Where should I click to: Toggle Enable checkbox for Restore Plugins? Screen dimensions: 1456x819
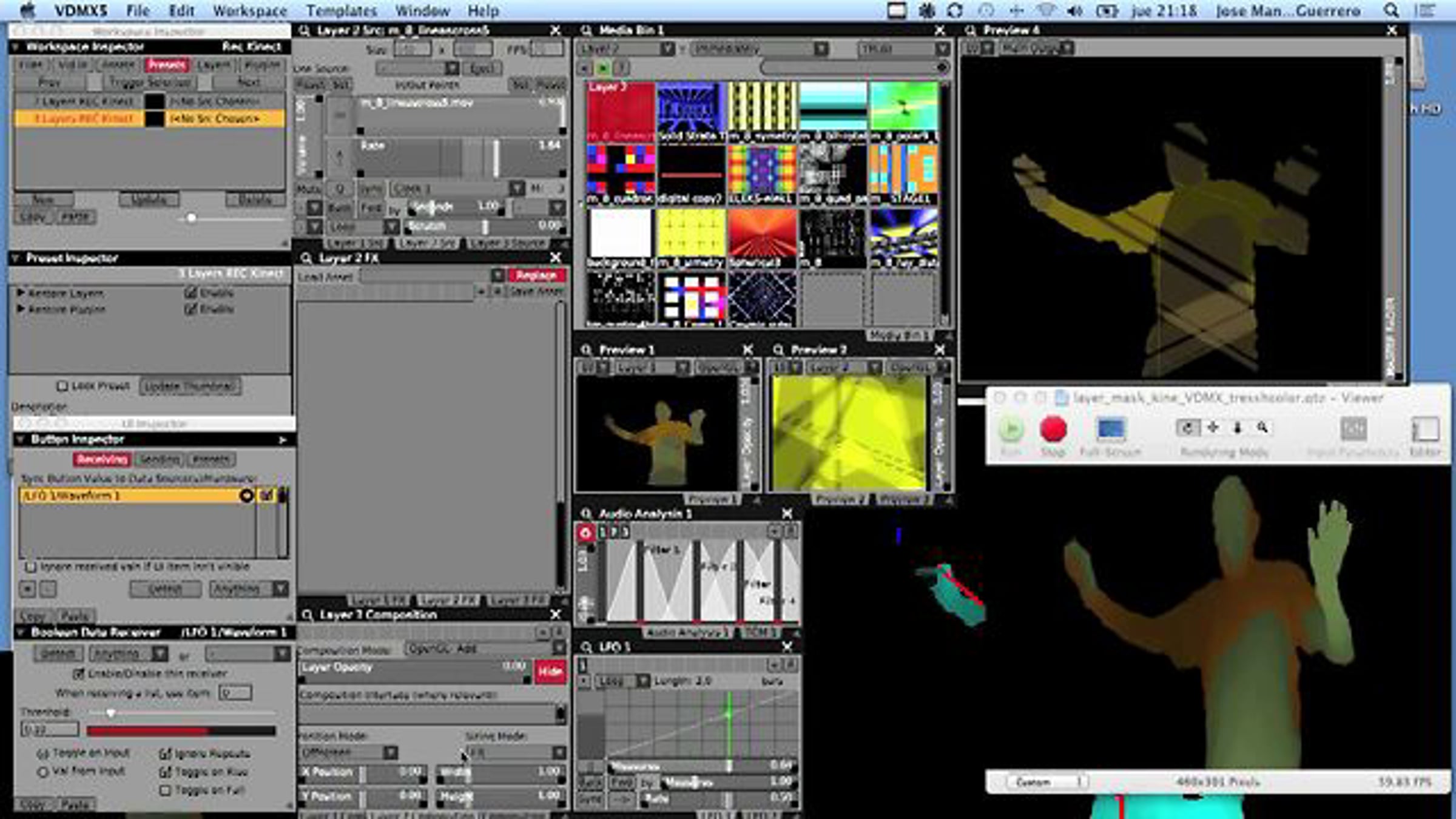click(x=190, y=309)
